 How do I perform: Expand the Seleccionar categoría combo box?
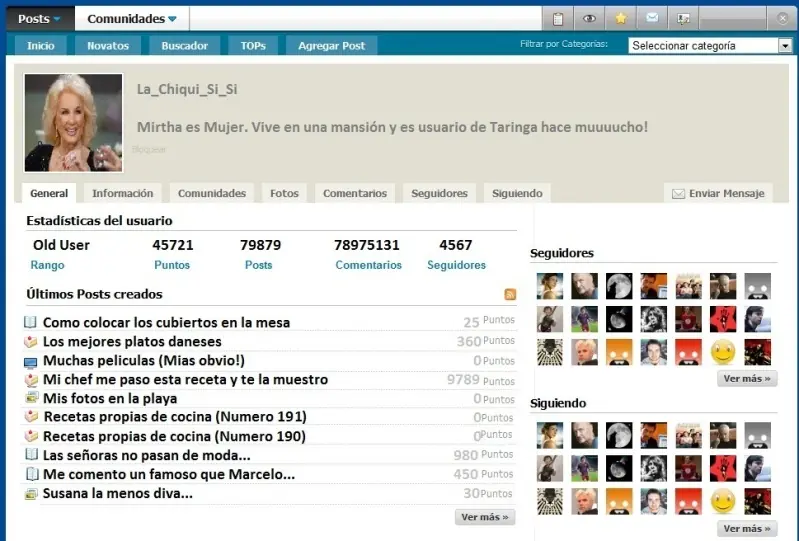[709, 46]
